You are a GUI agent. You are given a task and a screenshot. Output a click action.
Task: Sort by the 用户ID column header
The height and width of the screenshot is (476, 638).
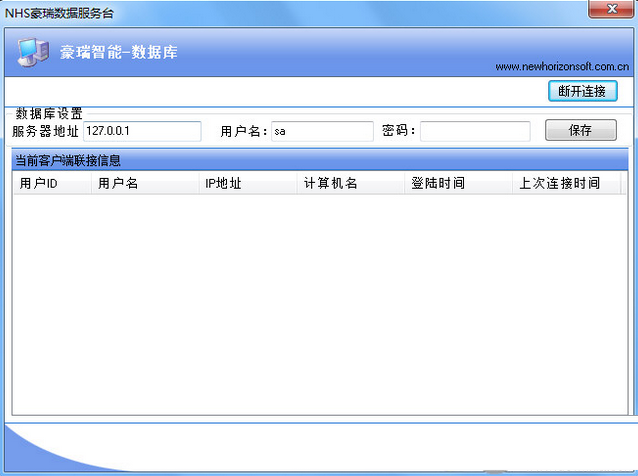52,183
